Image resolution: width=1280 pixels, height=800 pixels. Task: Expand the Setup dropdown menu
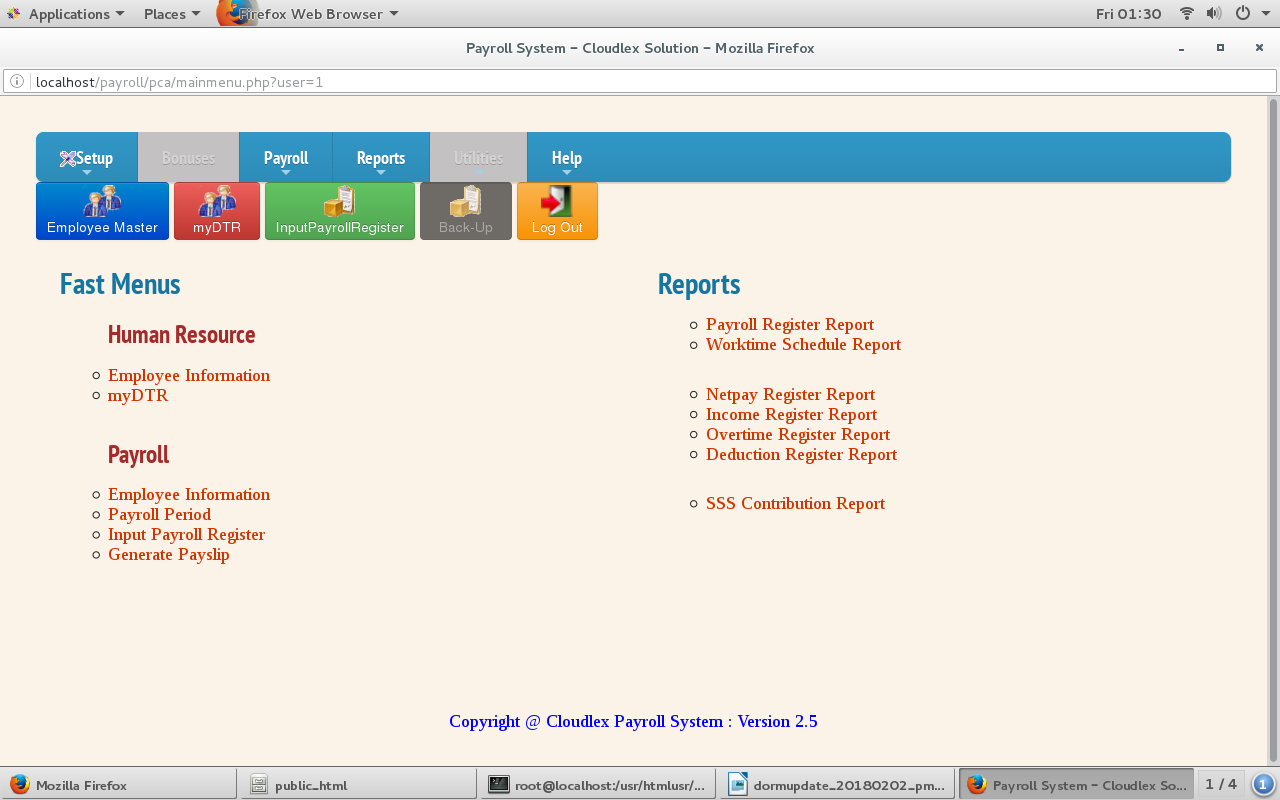coord(87,158)
